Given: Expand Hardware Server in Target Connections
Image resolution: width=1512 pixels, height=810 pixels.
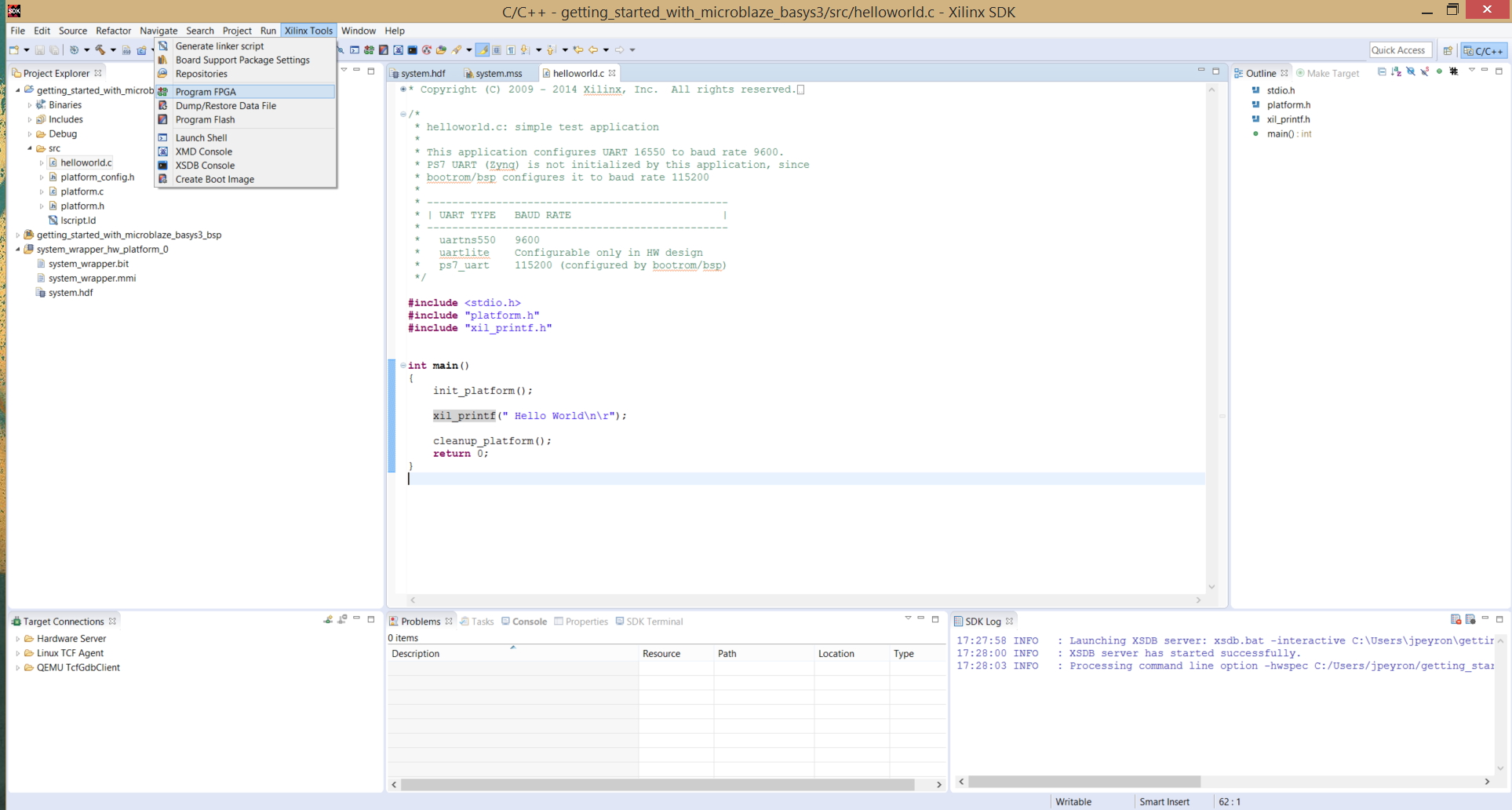Looking at the screenshot, I should 18,639.
